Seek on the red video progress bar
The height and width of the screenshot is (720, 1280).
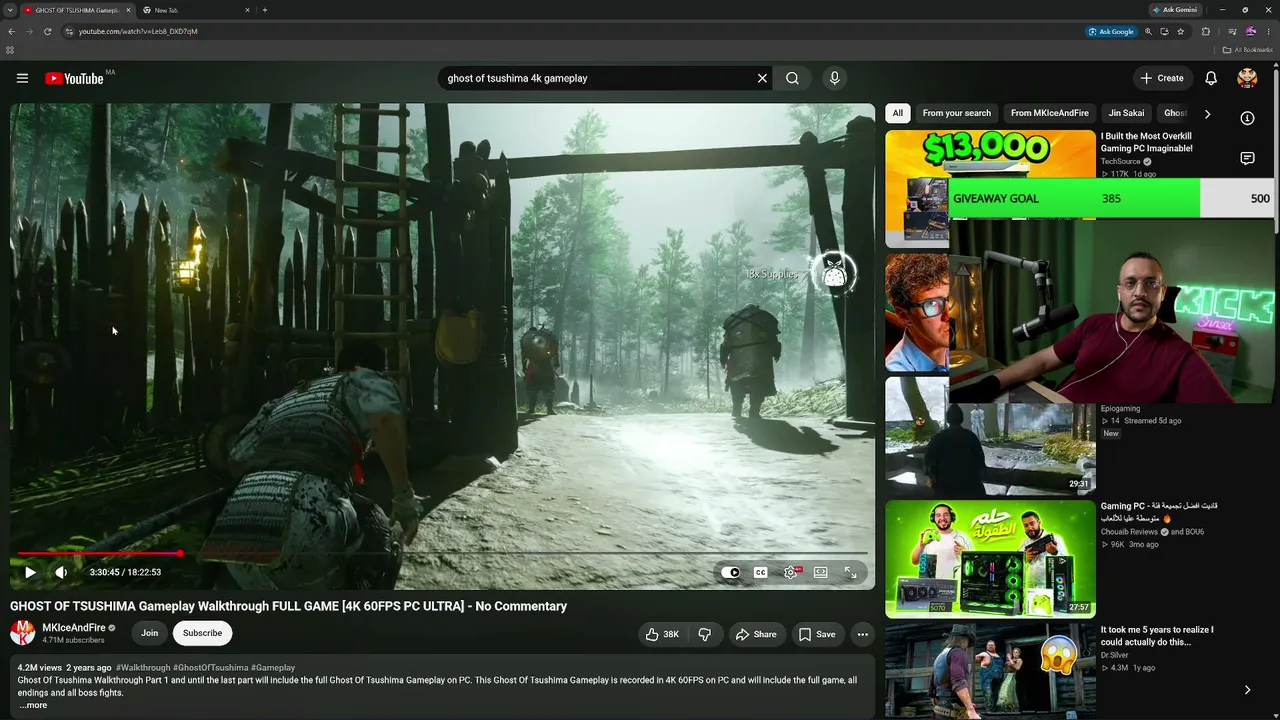pyautogui.click(x=443, y=553)
